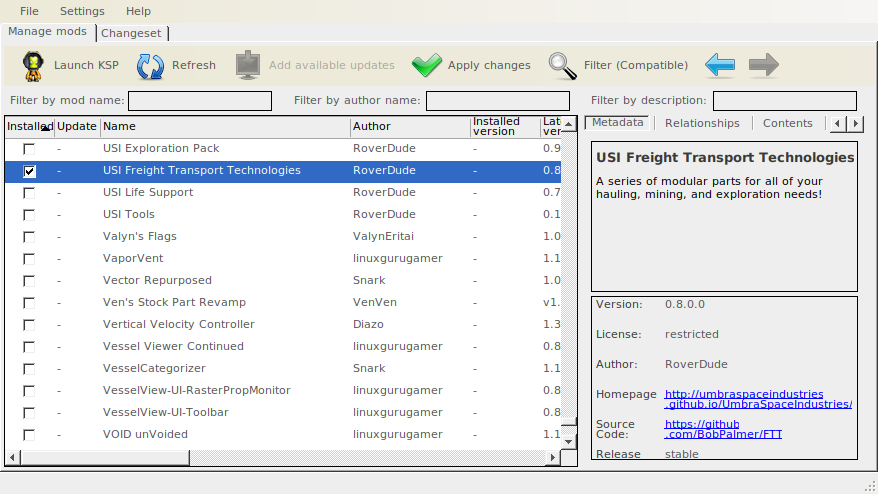Click author VenVen in the list
Image resolution: width=878 pixels, height=494 pixels.
(375, 302)
